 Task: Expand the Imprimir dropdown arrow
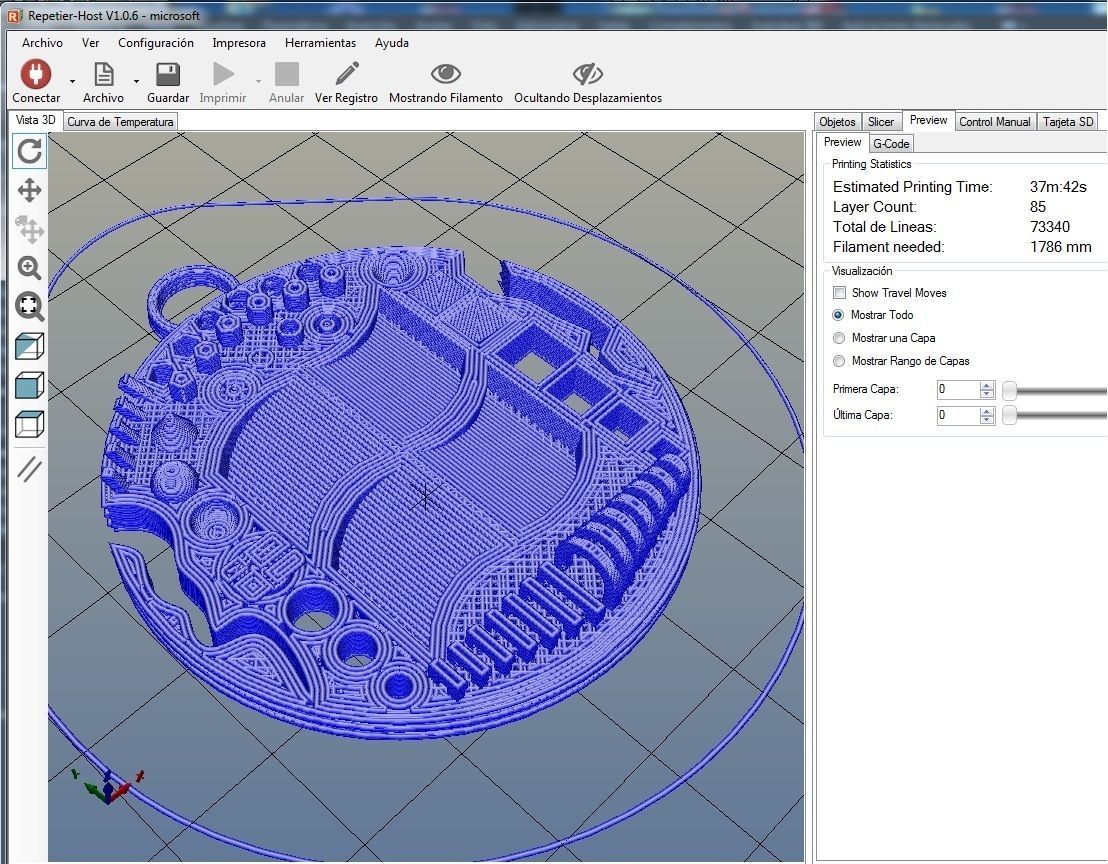click(258, 81)
